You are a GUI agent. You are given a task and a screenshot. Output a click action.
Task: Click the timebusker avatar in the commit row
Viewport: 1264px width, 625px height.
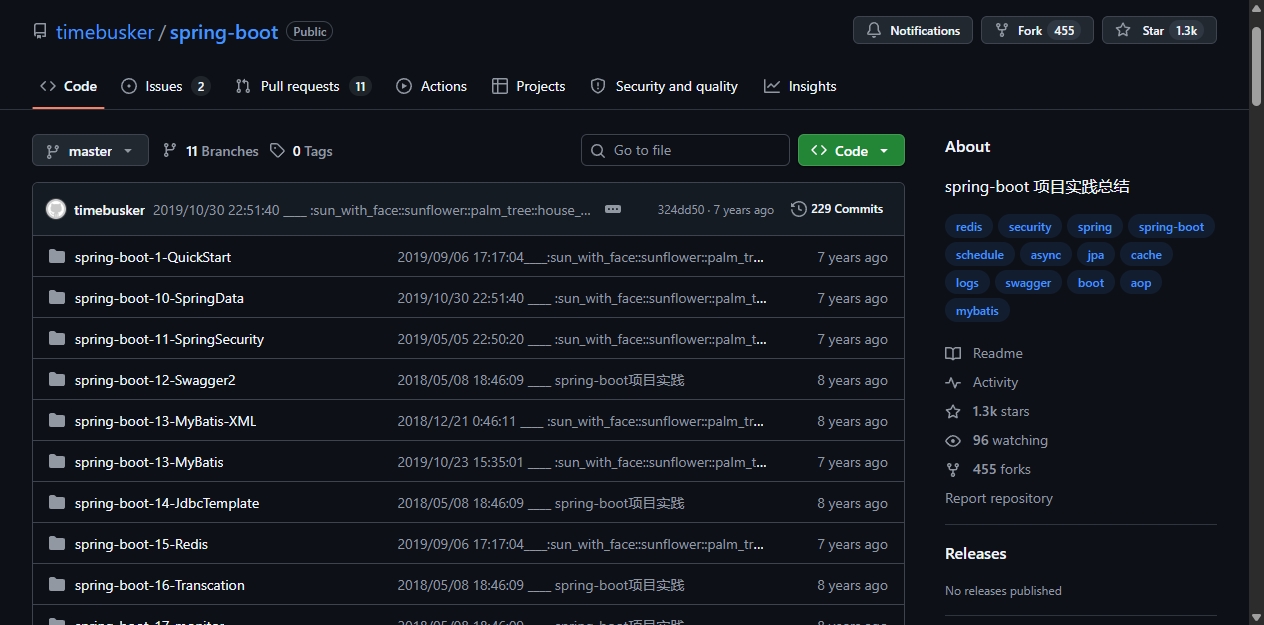(x=56, y=209)
